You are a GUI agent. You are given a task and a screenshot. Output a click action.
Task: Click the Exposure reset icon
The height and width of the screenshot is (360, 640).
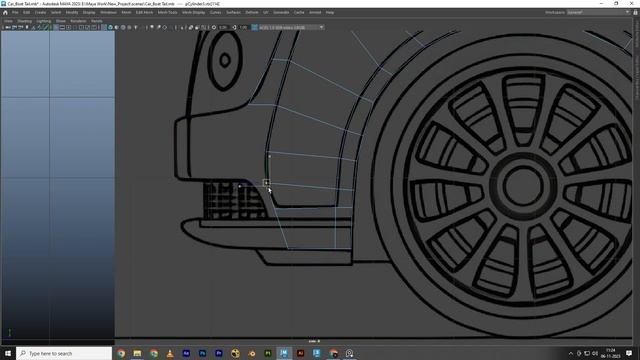pos(214,27)
